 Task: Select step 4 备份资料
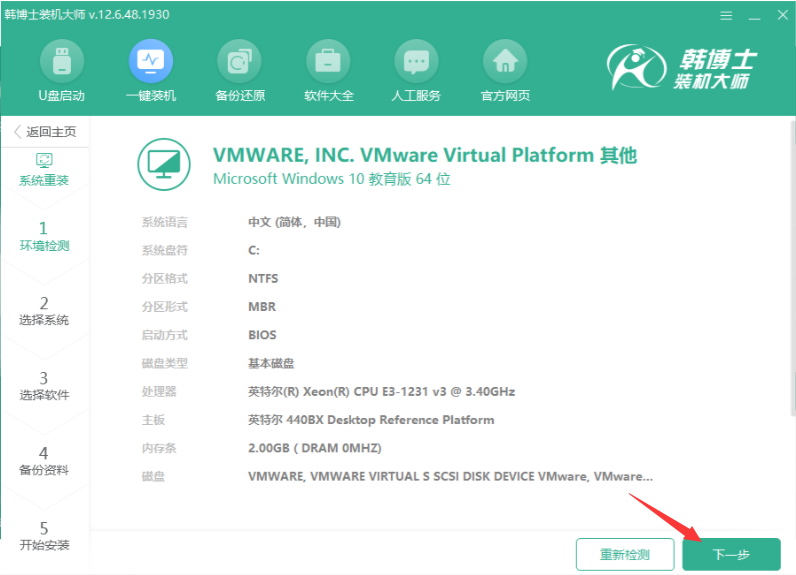tap(44, 461)
